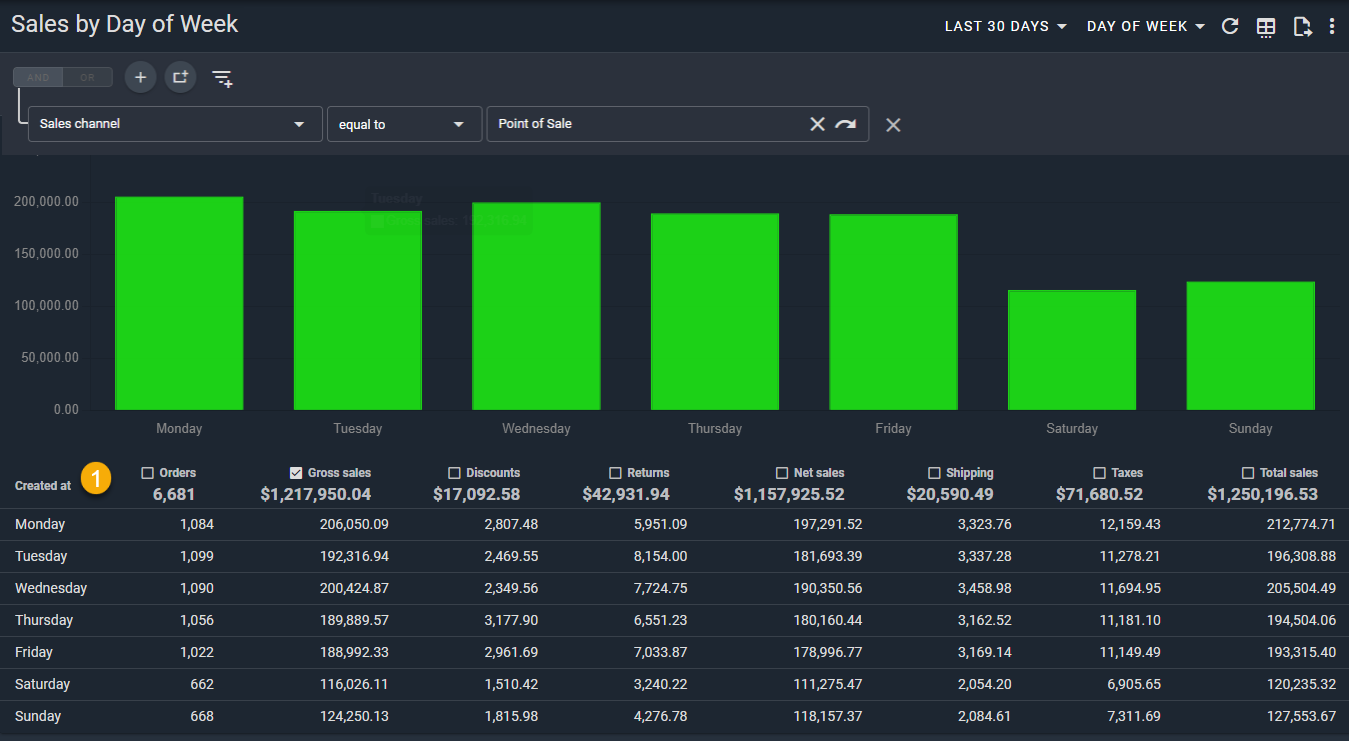Screen dimensions: 1349x741
Task: Tick the Net sales checkbox
Action: [782, 473]
